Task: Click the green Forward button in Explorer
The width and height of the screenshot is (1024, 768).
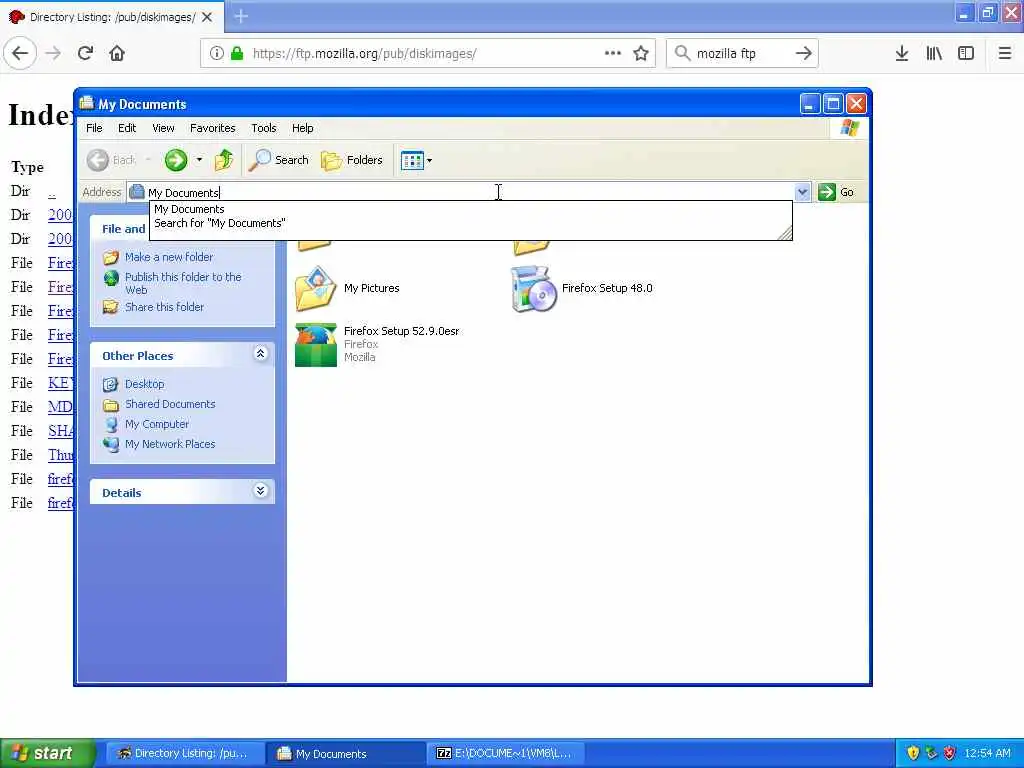Action: pyautogui.click(x=175, y=160)
